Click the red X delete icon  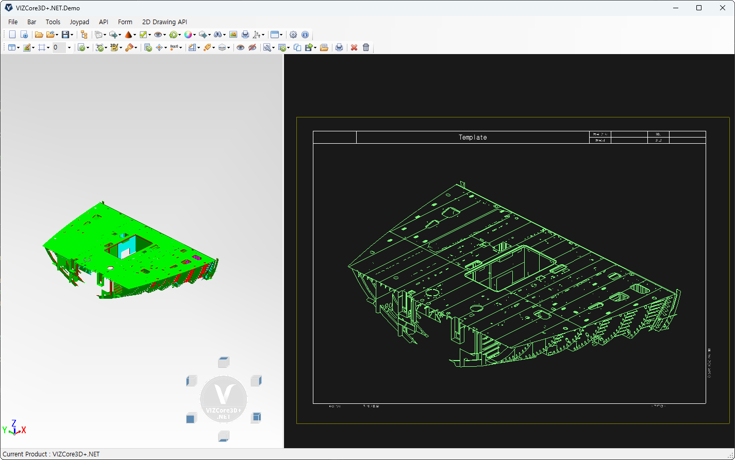pos(354,47)
